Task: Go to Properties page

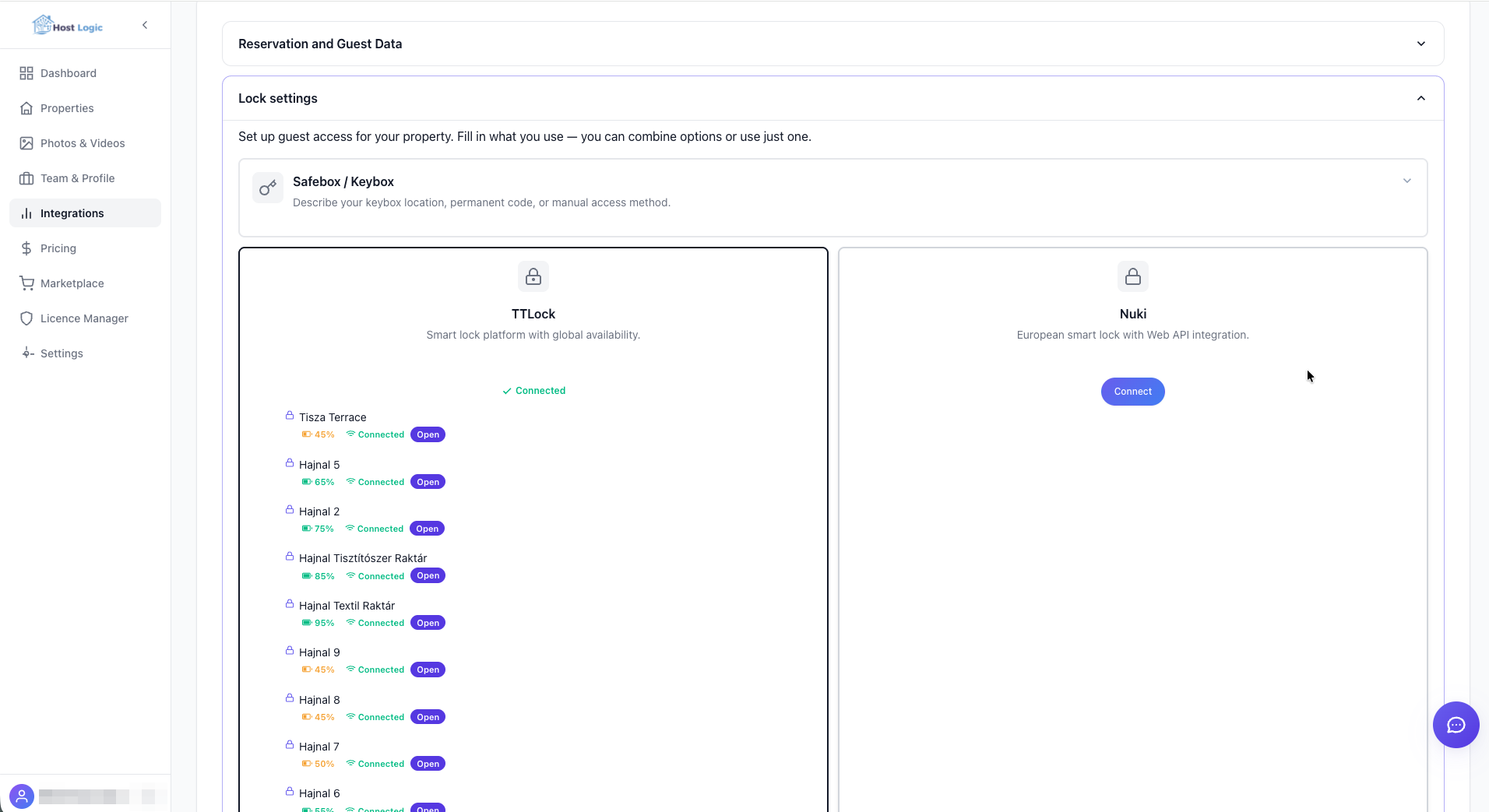Action: [x=85, y=108]
